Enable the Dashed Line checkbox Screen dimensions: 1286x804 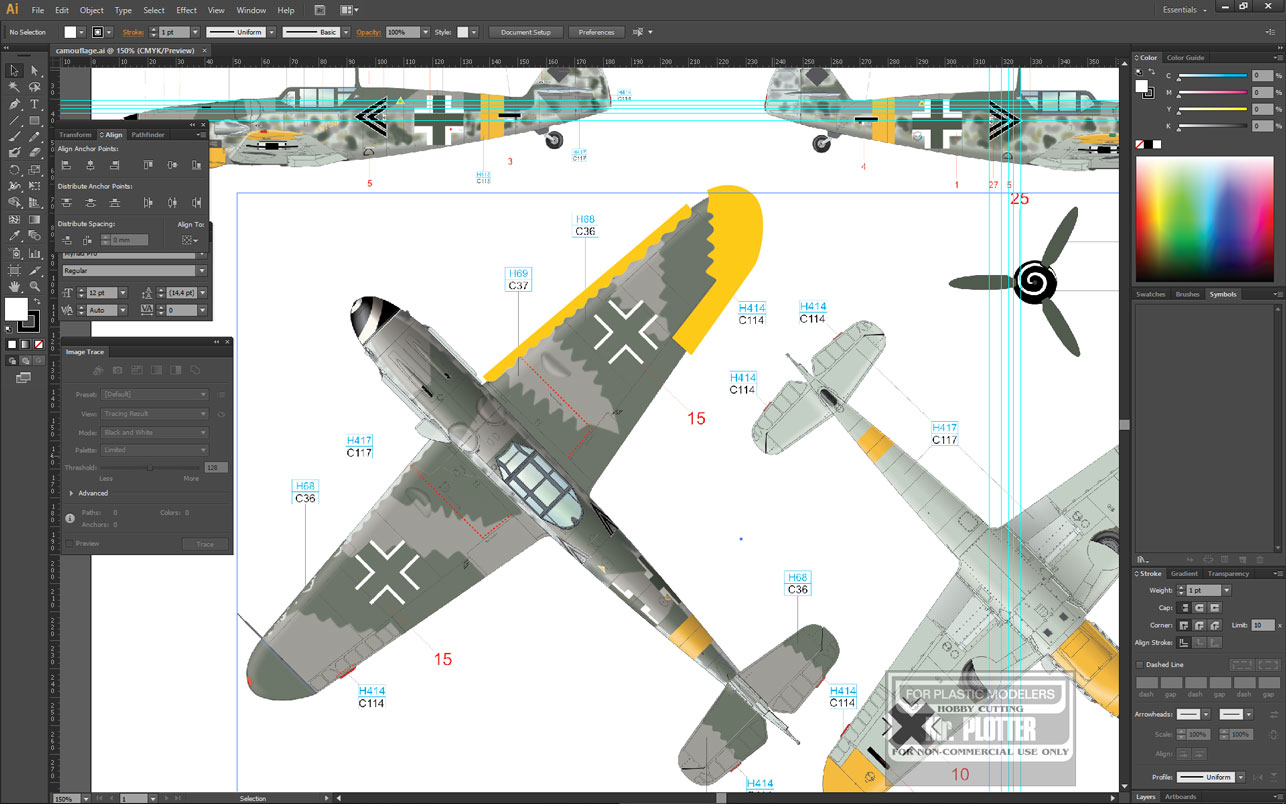pyautogui.click(x=1140, y=665)
